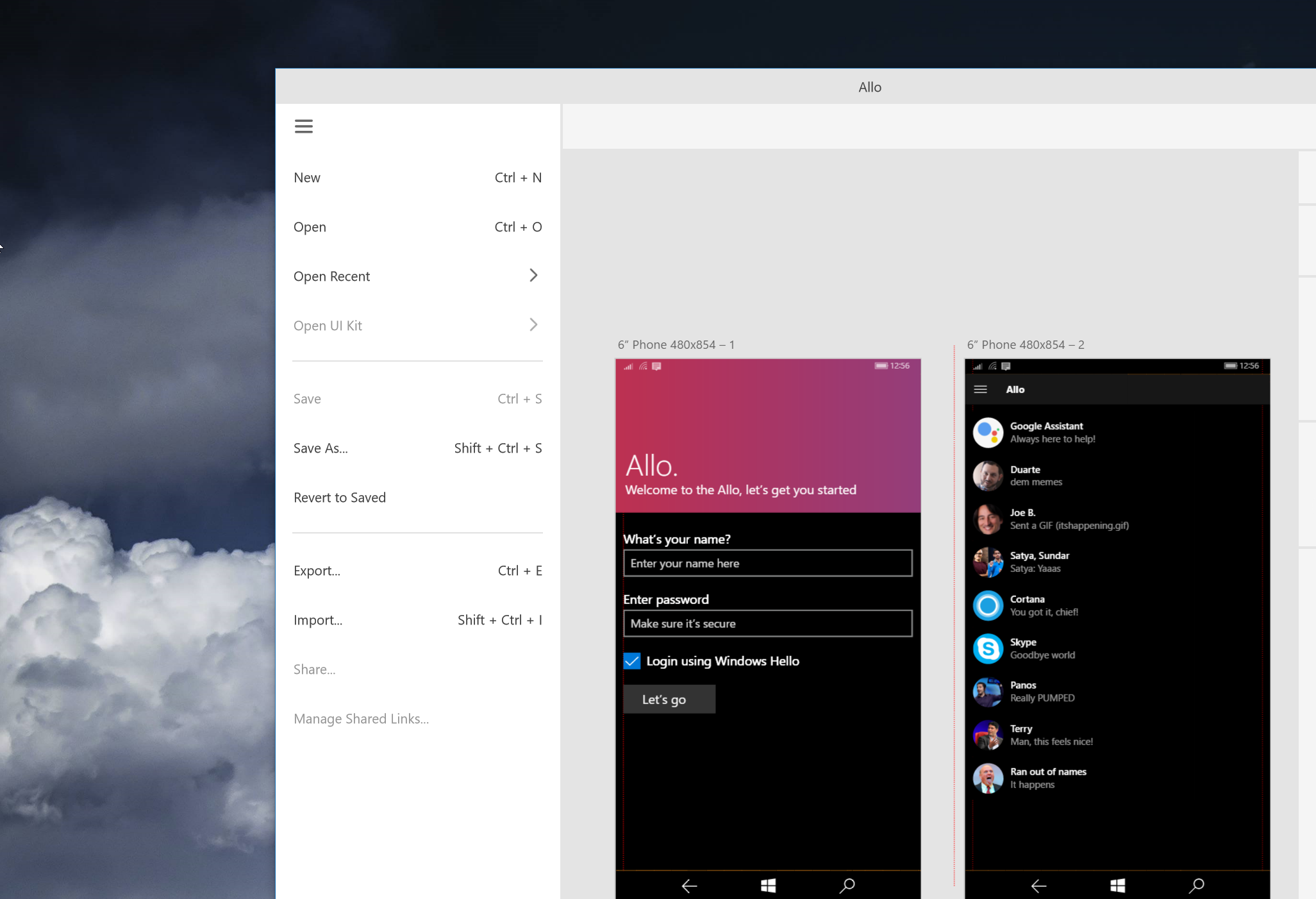Click the Skype icon in chat list

pyautogui.click(x=988, y=649)
